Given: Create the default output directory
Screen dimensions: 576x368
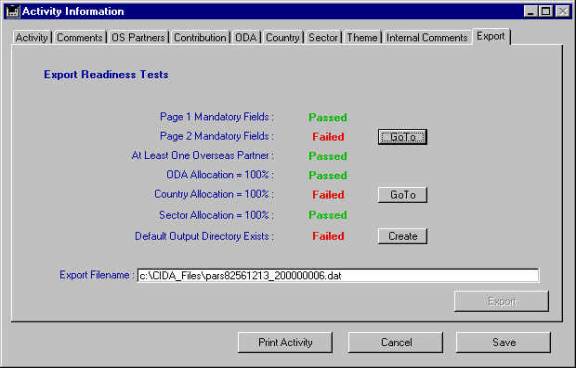Looking at the screenshot, I should 403,236.
